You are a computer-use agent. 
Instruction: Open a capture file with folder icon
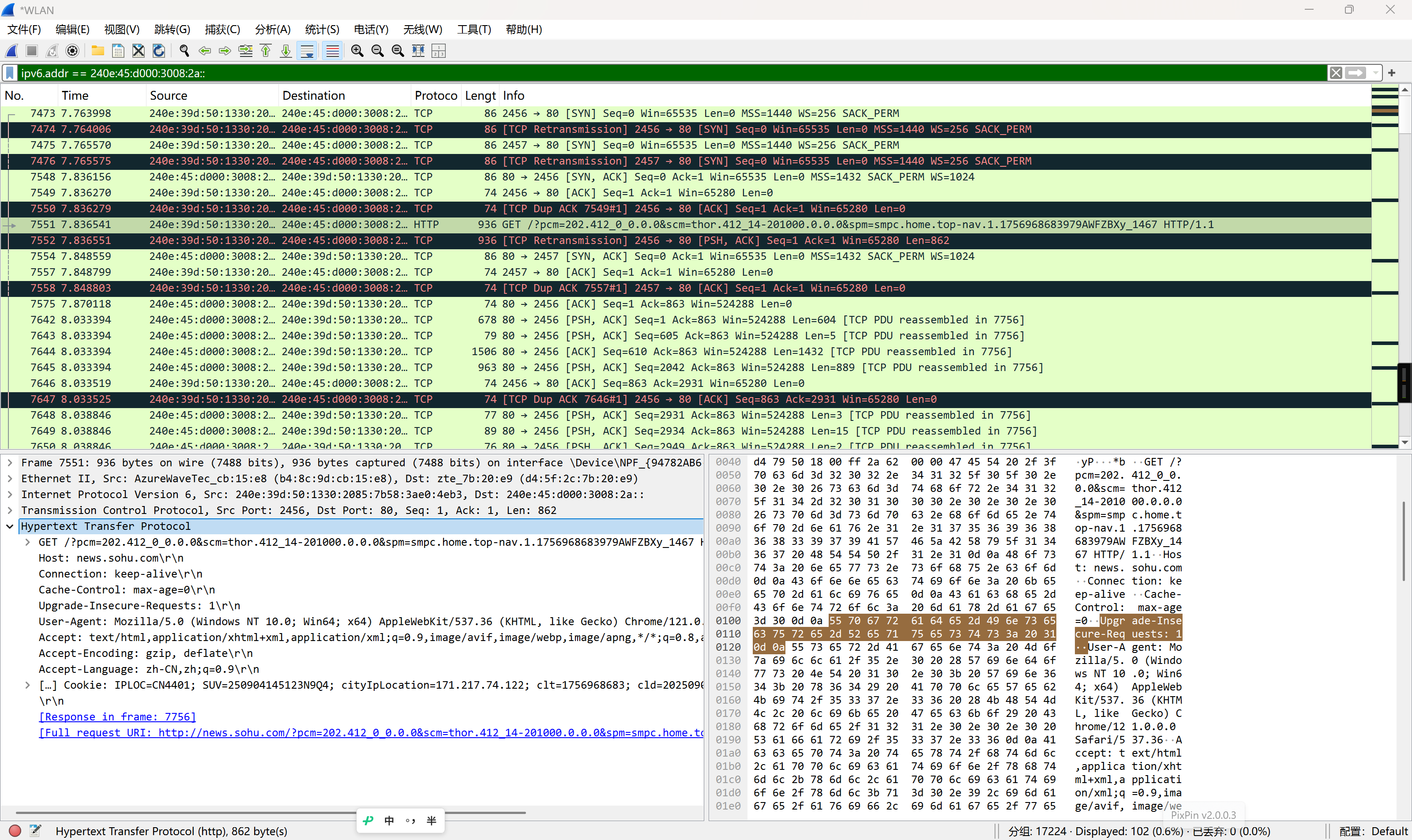[98, 51]
